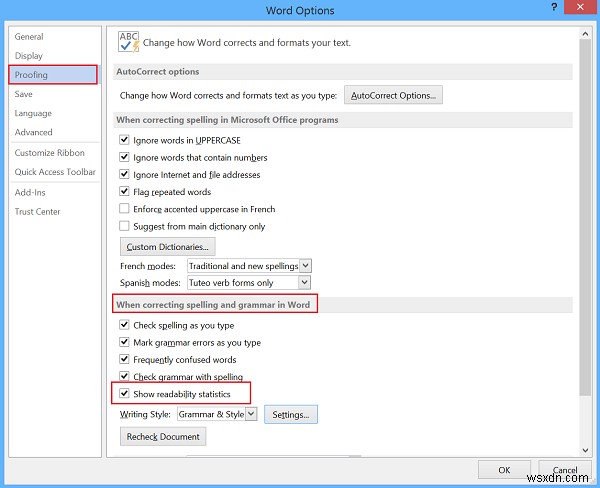This screenshot has width=600, height=488.
Task: Uncheck Check grammar with spelling
Action: (x=124, y=376)
